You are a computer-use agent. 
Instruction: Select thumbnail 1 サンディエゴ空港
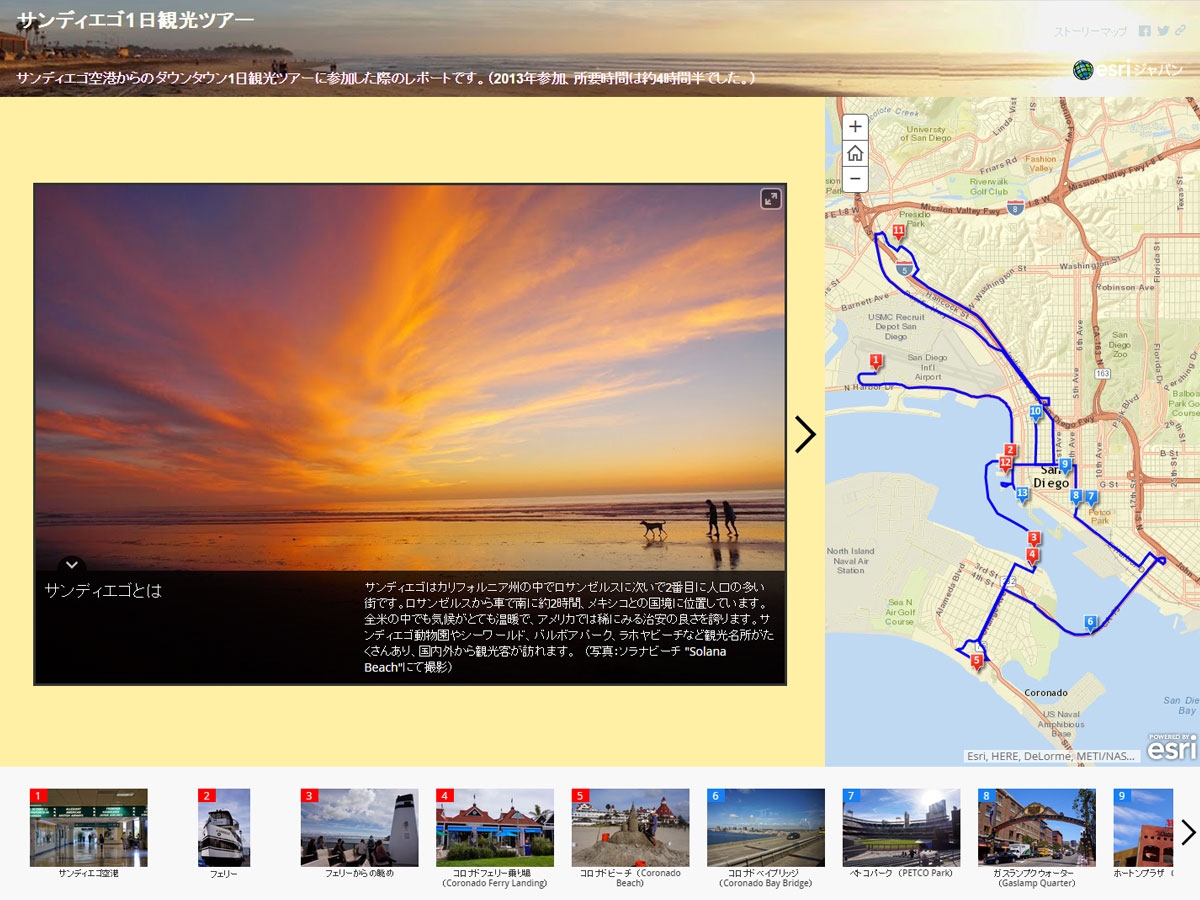[x=89, y=827]
